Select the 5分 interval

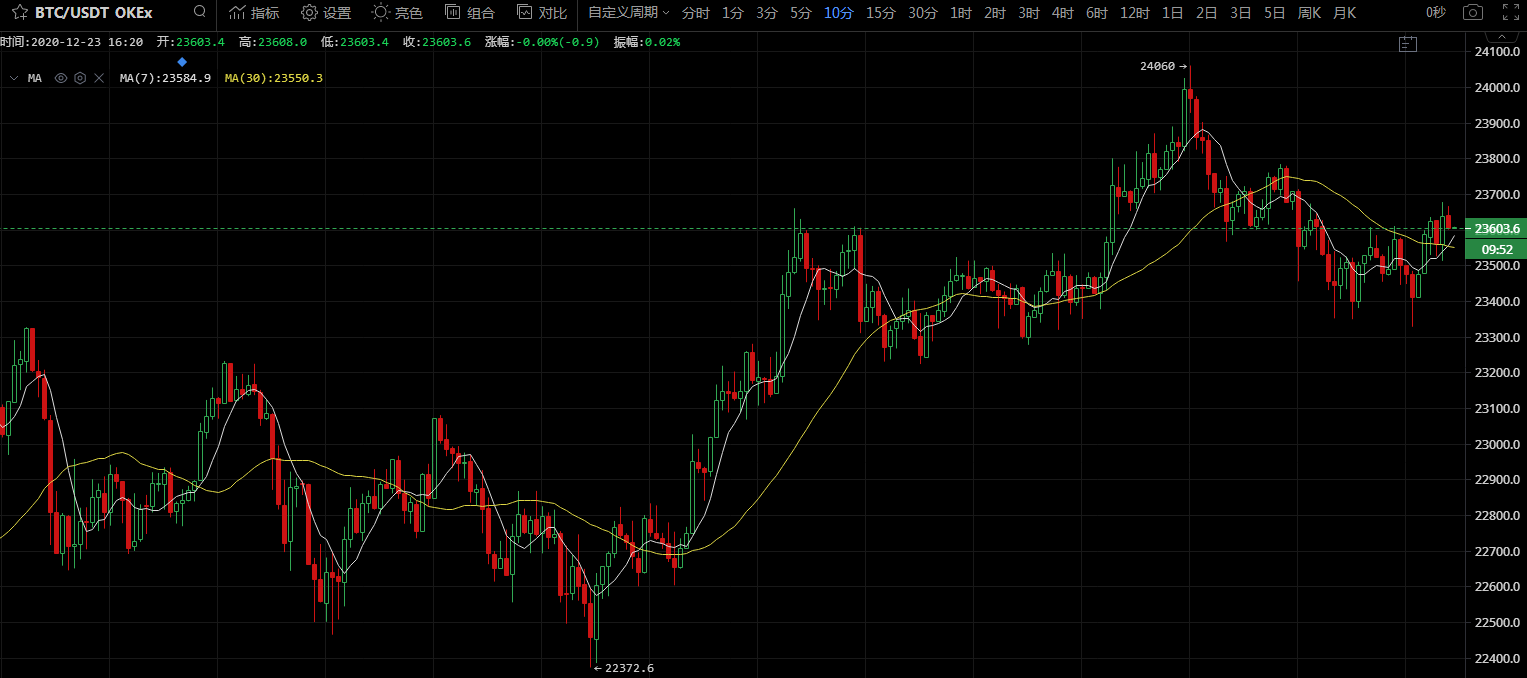pyautogui.click(x=801, y=13)
